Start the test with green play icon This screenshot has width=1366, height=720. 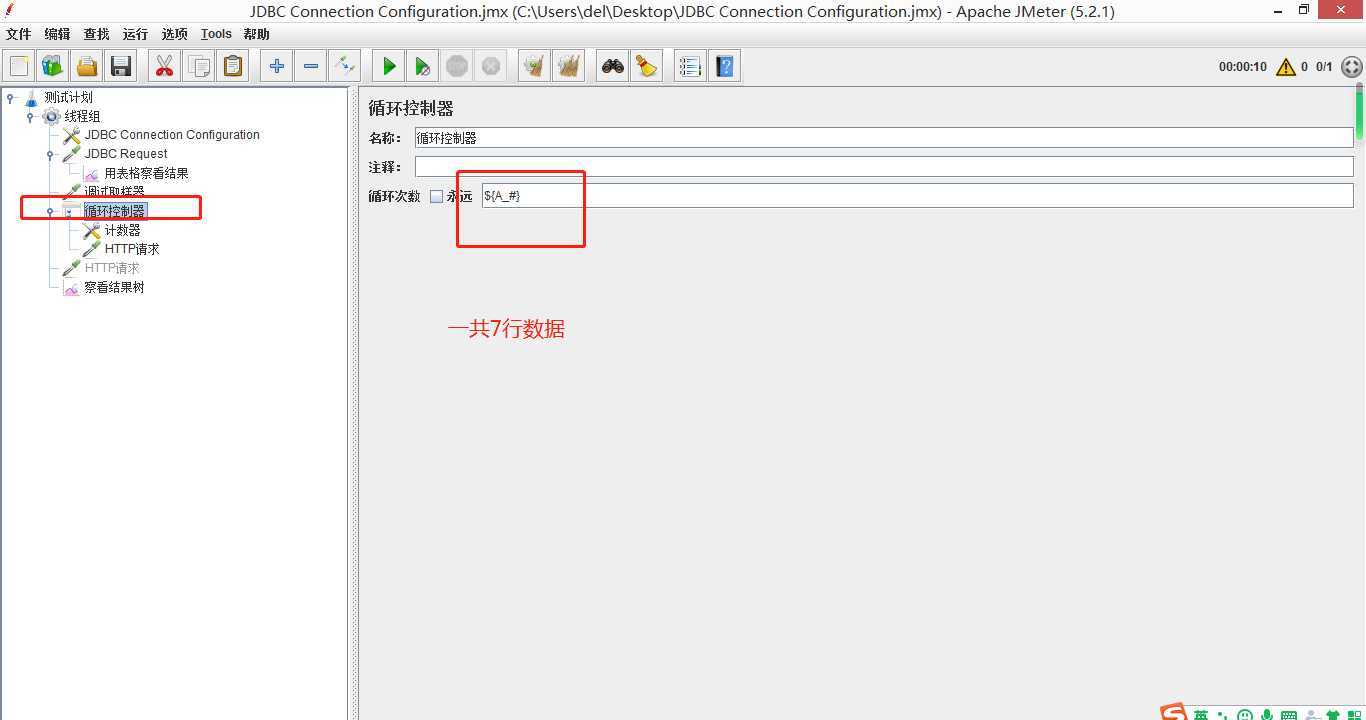388,67
